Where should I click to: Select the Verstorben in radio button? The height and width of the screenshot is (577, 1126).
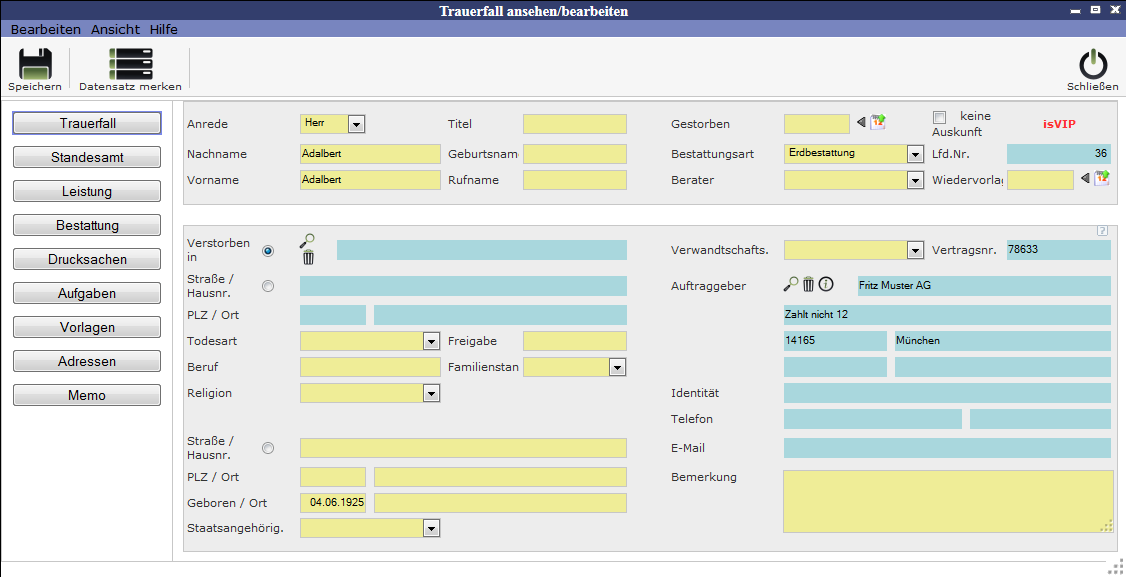coord(267,251)
